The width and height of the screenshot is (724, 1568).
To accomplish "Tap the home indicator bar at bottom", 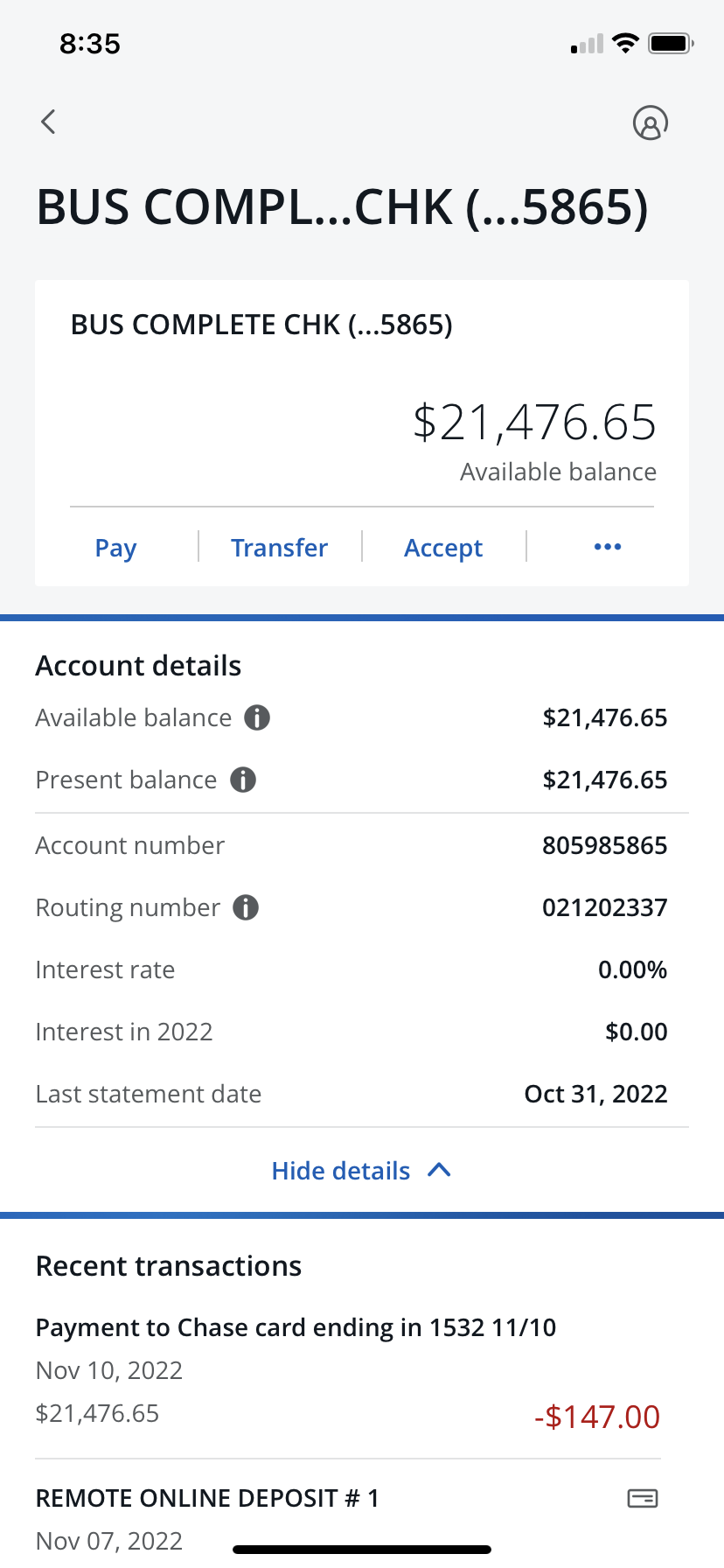I will [362, 1550].
